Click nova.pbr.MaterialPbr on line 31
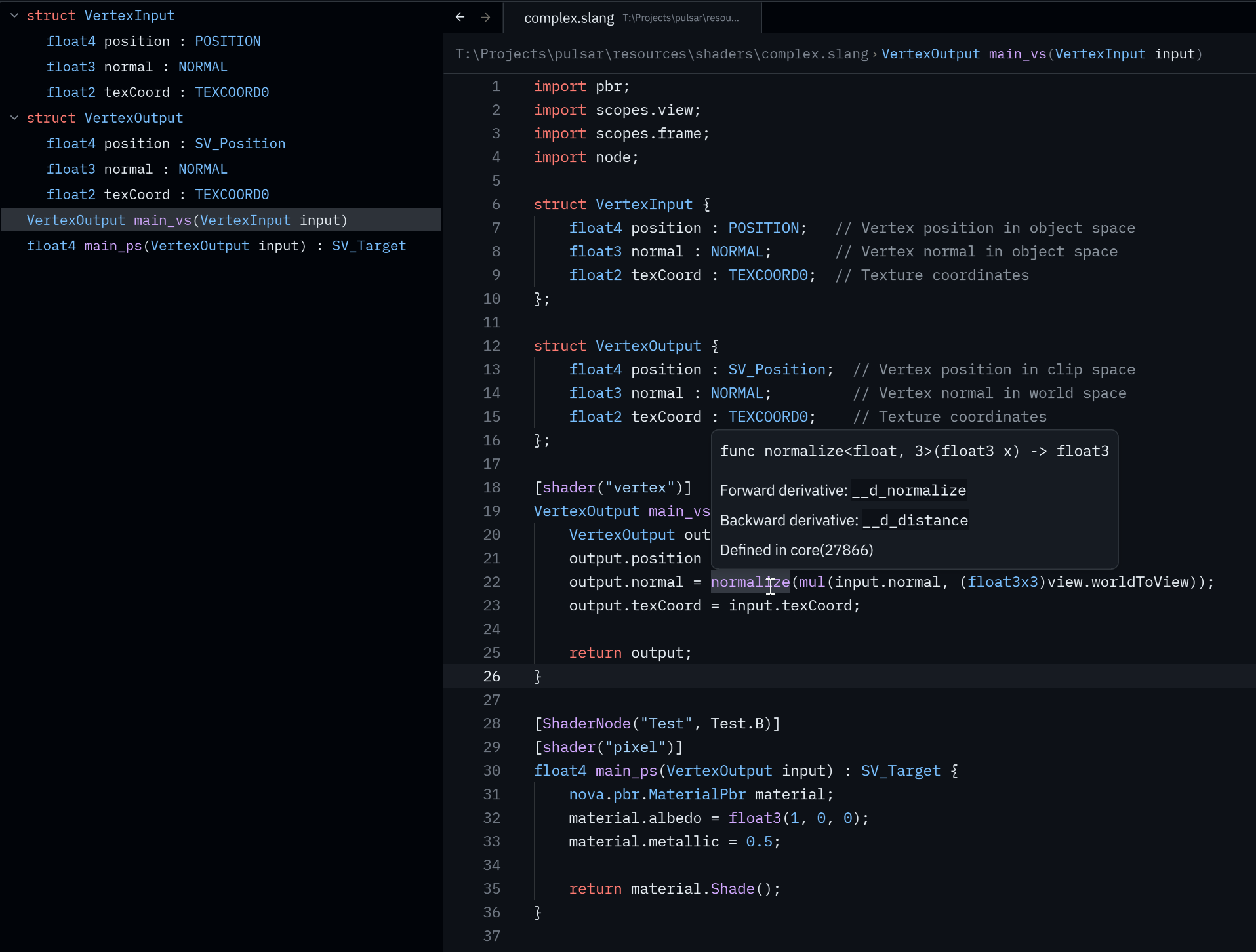This screenshot has width=1256, height=952. 657,794
